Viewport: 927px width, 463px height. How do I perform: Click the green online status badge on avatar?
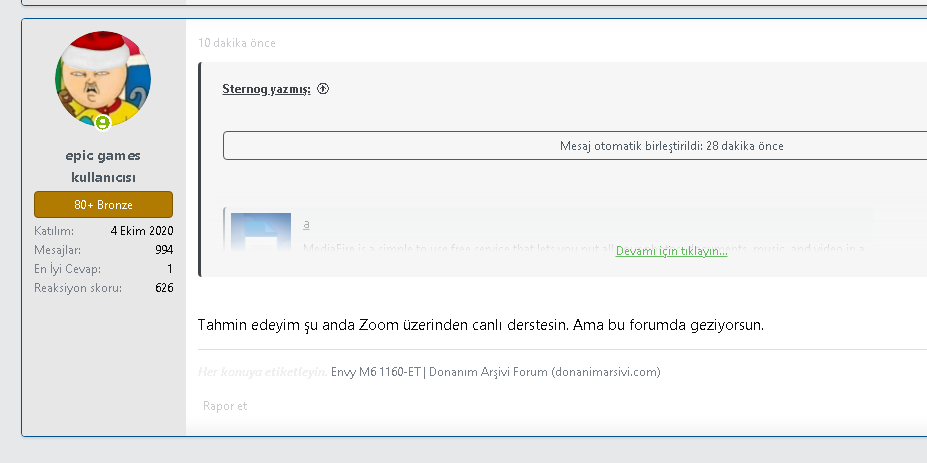[103, 123]
